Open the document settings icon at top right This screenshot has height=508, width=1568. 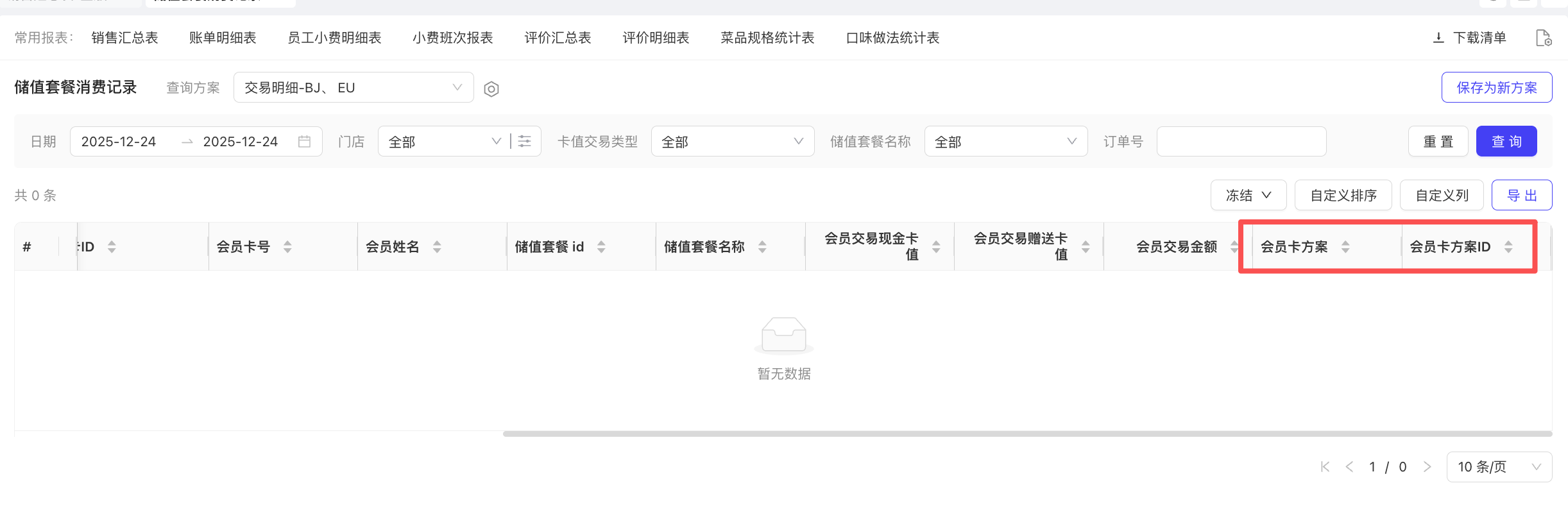click(1543, 38)
